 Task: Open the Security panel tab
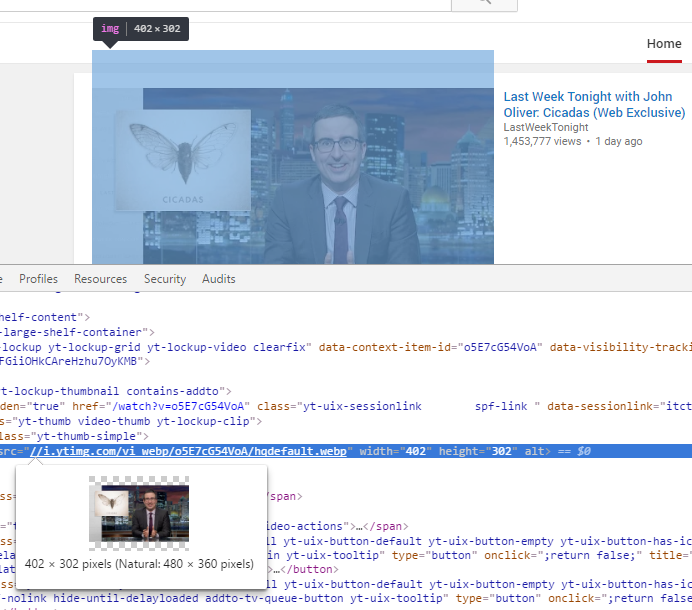click(x=165, y=279)
